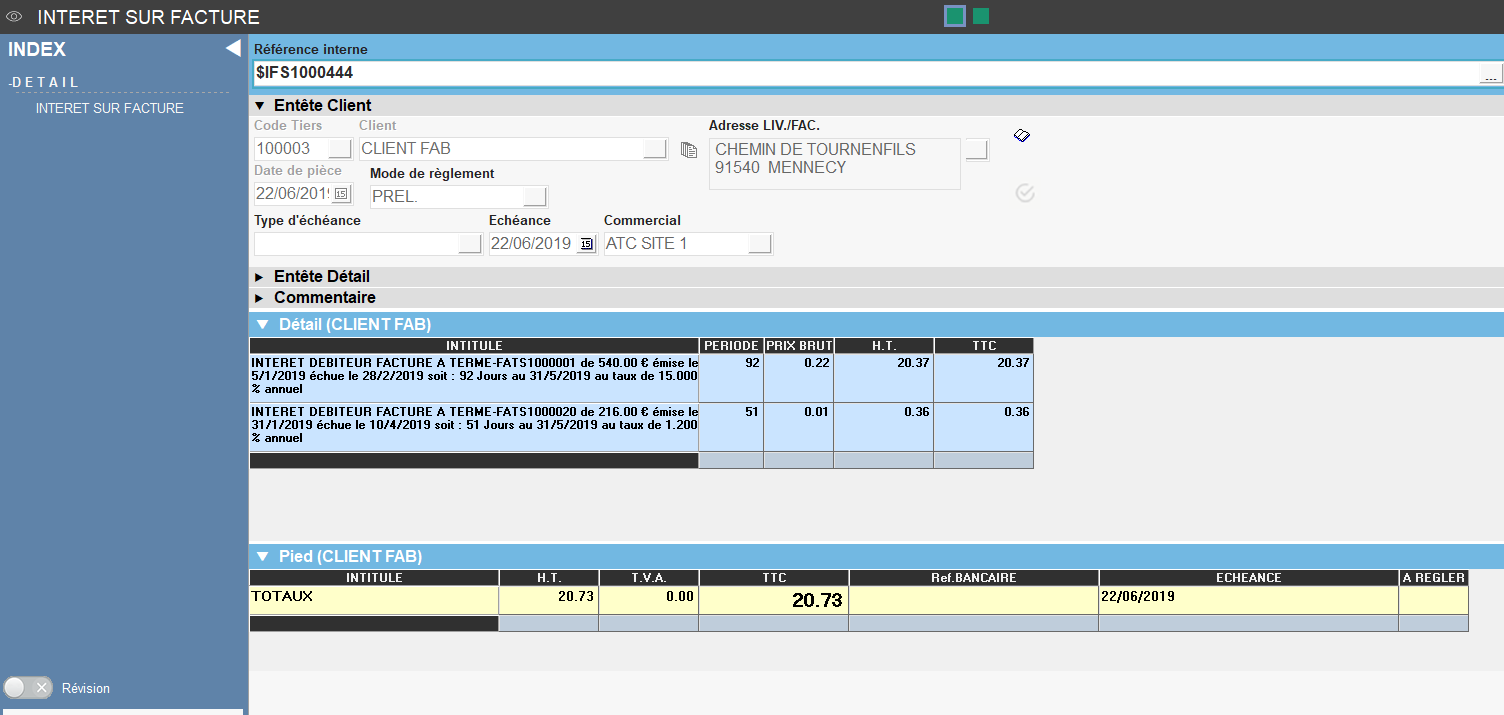Expand the Commentaire section

[x=260, y=298]
